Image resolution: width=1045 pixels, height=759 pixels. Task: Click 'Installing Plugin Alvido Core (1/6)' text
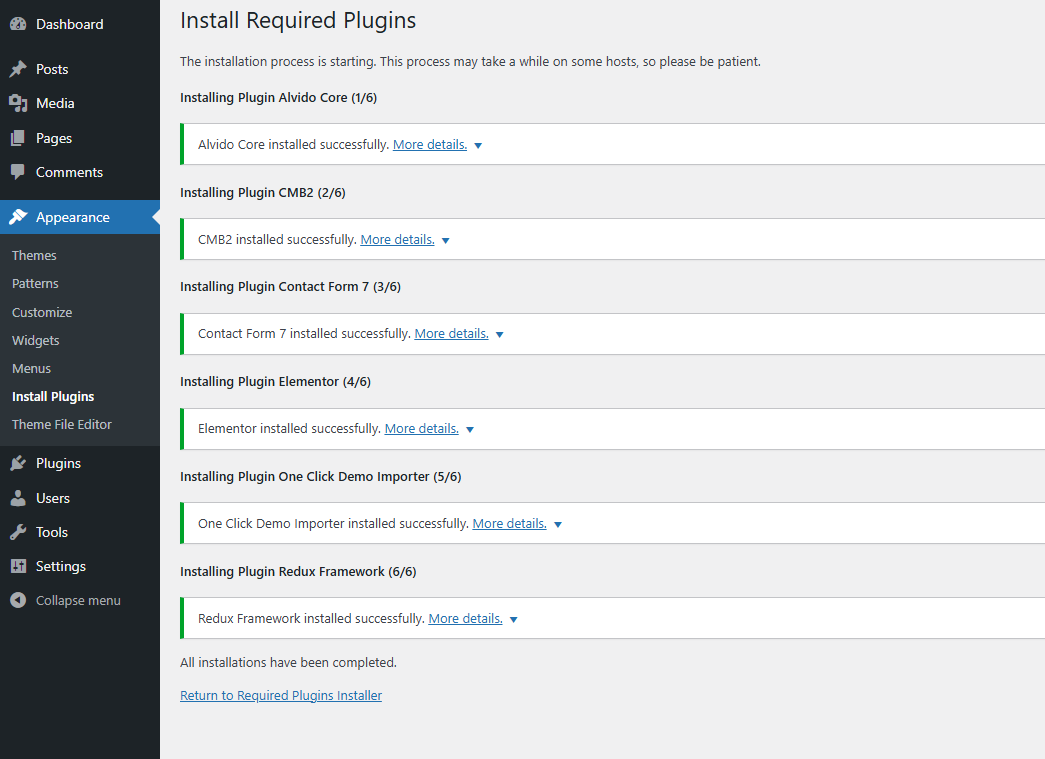pyautogui.click(x=279, y=97)
